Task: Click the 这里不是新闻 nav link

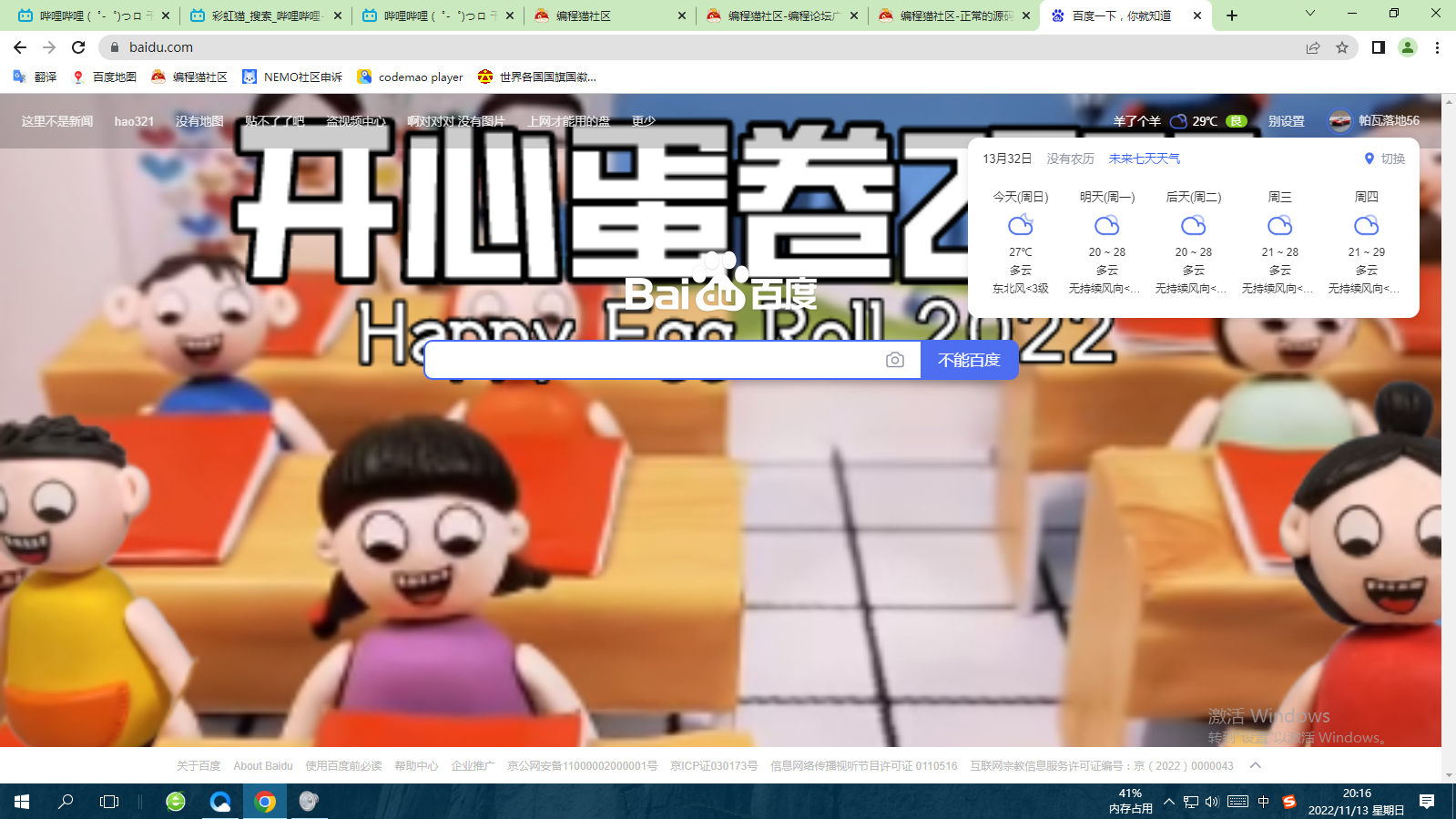Action: pyautogui.click(x=57, y=121)
